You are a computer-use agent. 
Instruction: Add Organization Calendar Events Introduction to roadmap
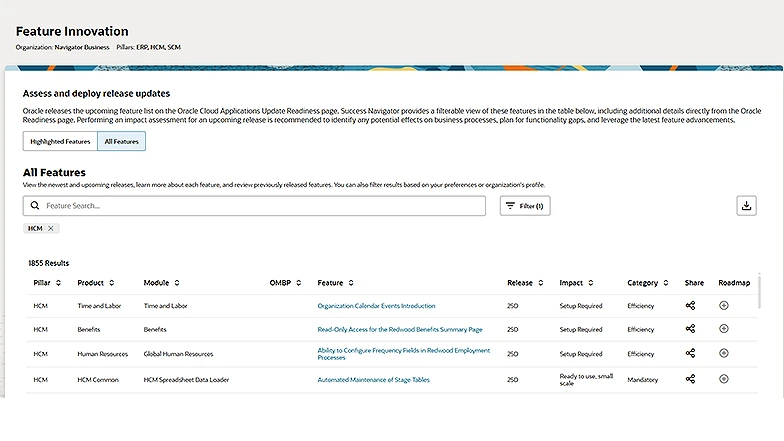(724, 305)
